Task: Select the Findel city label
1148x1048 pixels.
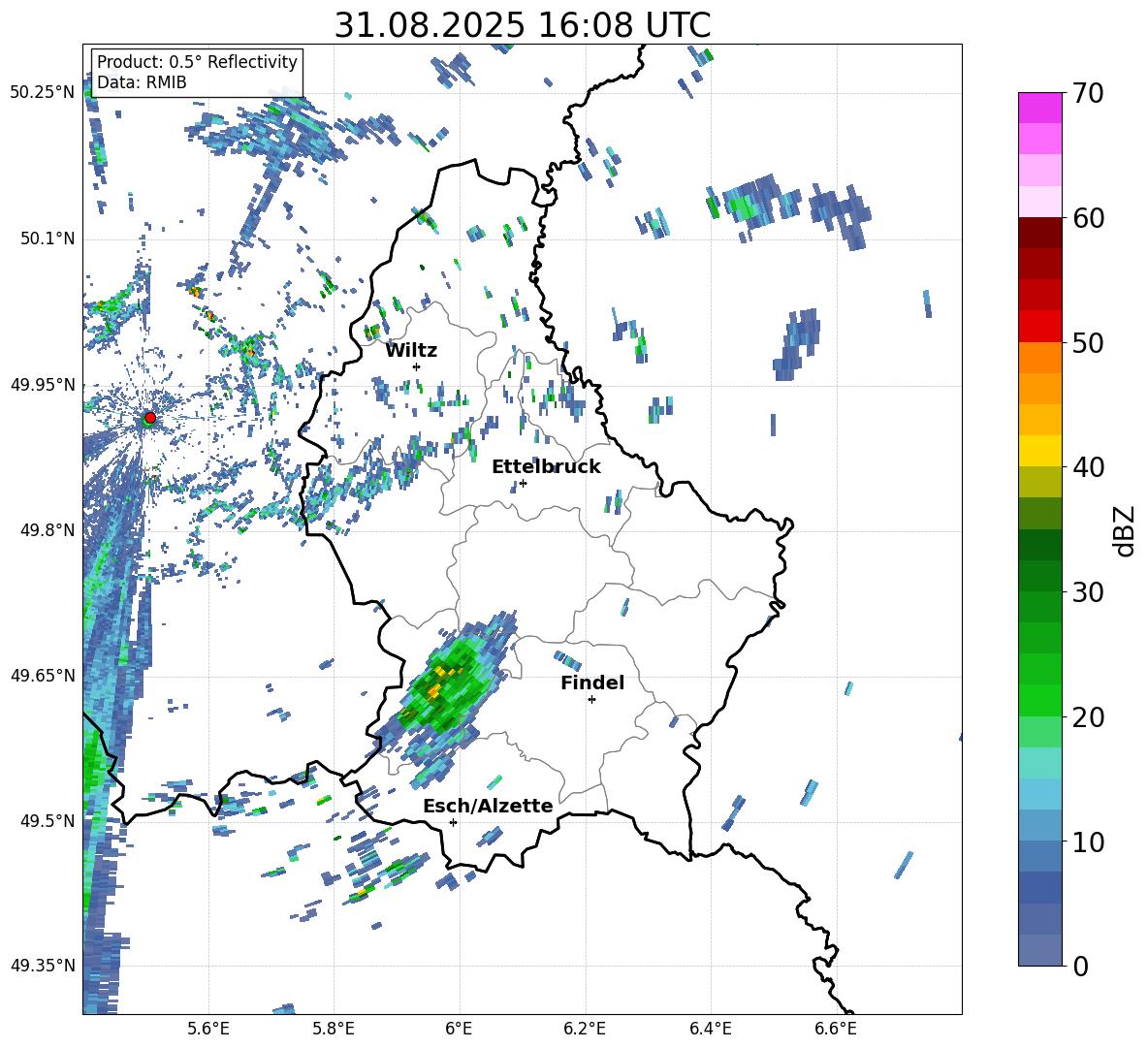Action: point(592,683)
